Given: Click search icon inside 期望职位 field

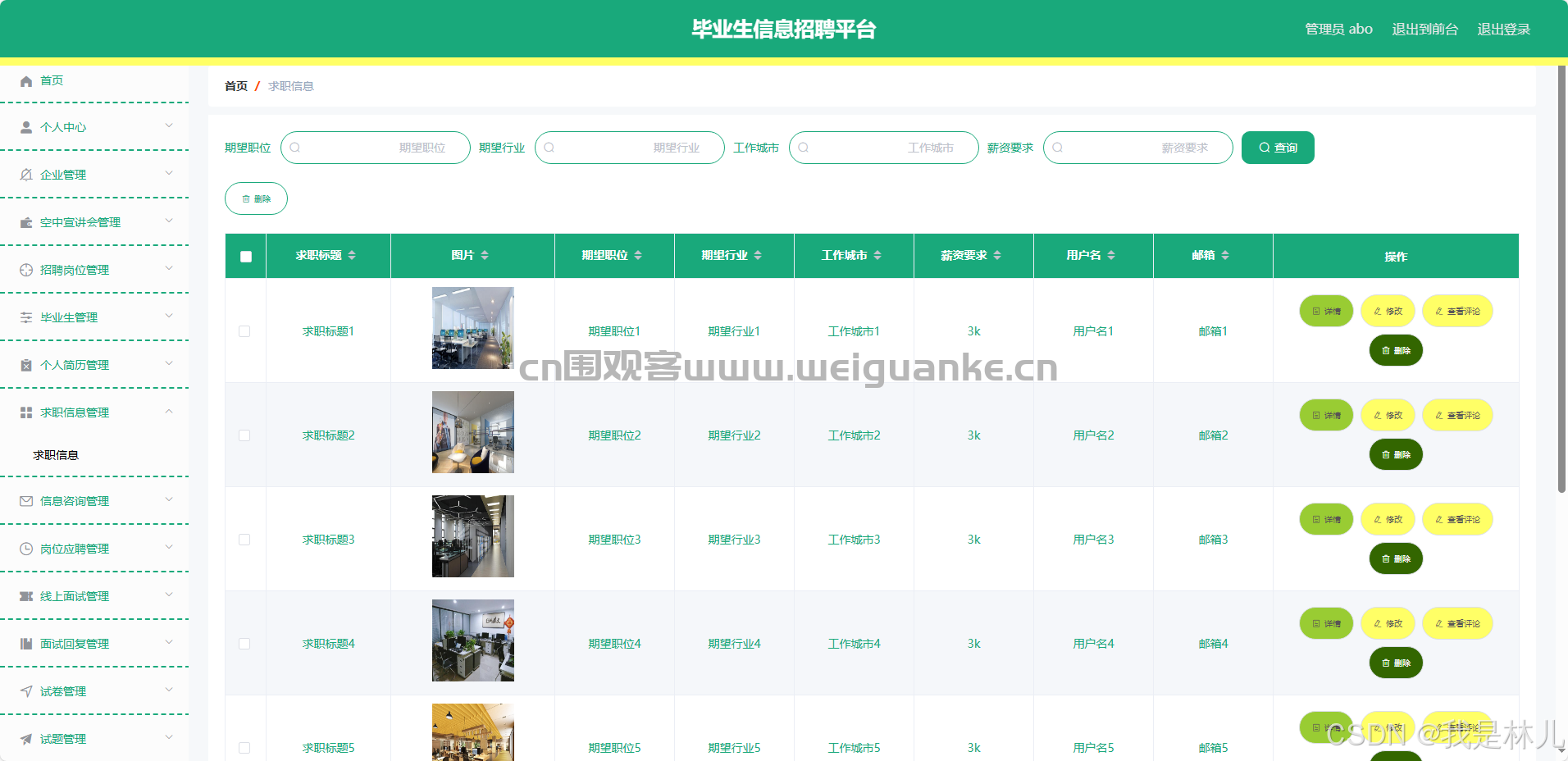Looking at the screenshot, I should (295, 148).
